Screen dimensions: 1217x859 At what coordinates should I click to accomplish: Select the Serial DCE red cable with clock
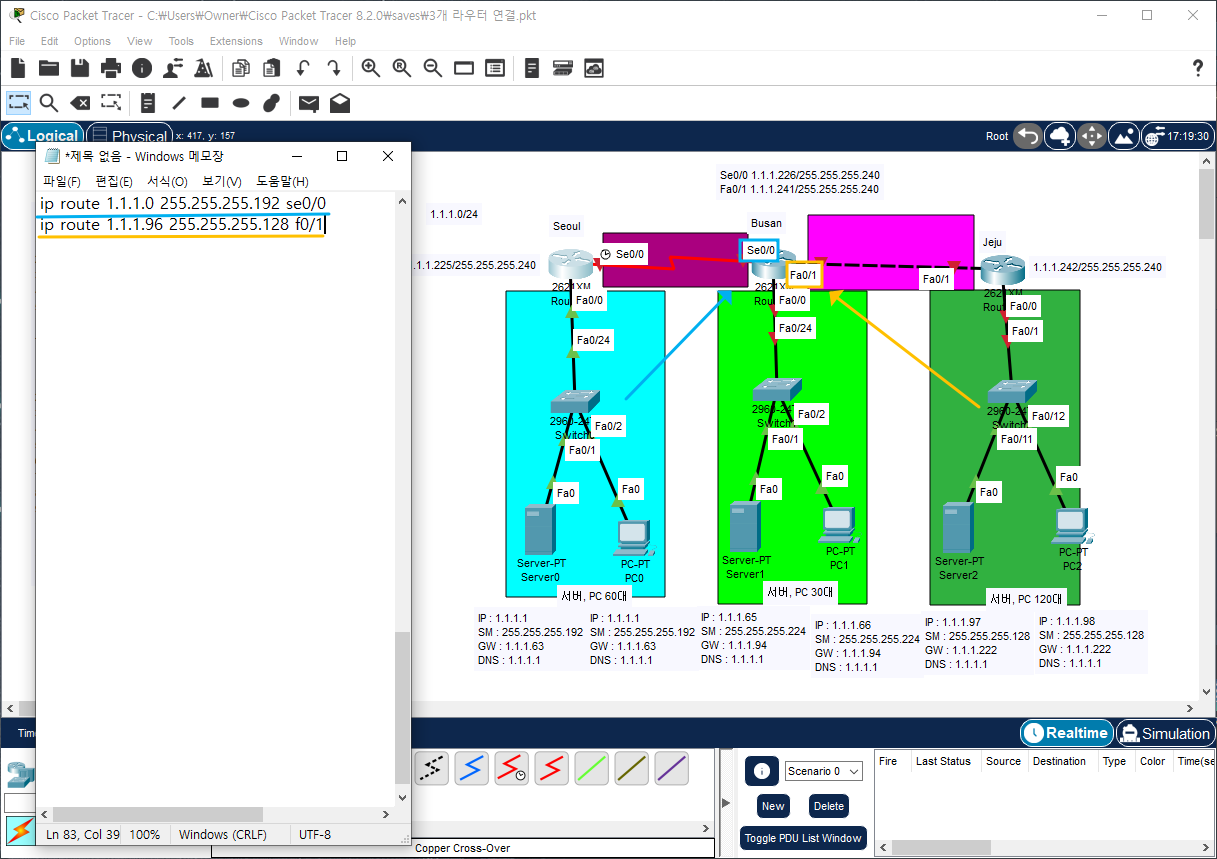(x=511, y=768)
